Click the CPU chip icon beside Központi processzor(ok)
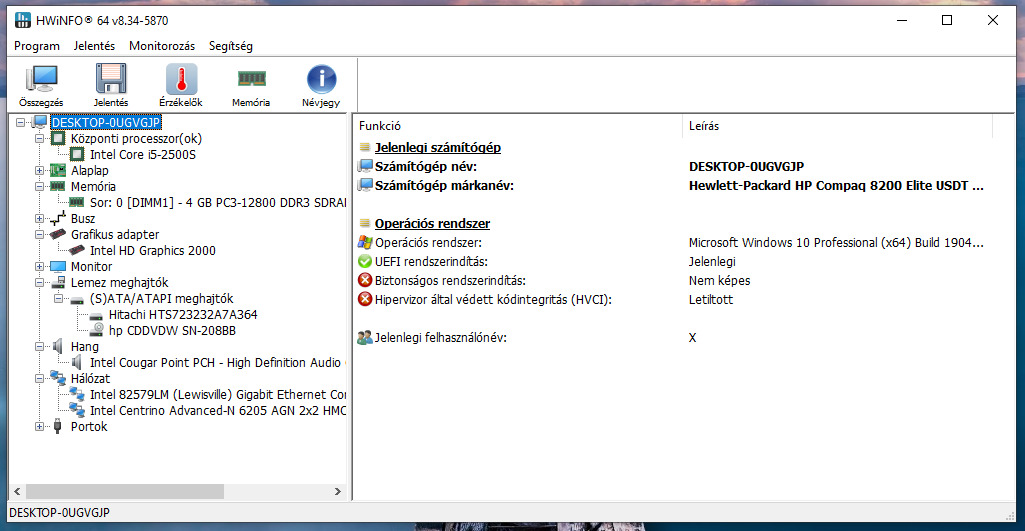This screenshot has width=1025, height=531. (x=59, y=139)
